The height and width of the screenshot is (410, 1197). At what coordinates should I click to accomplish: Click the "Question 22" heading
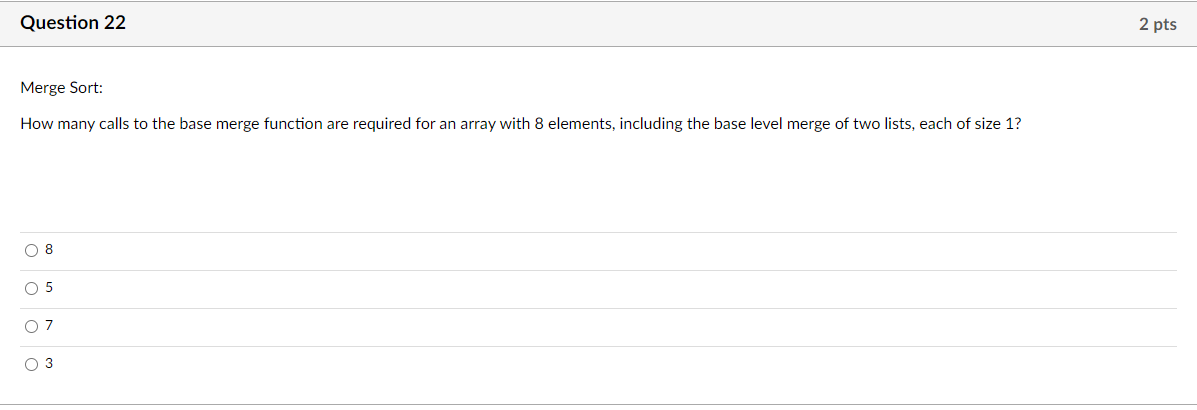tap(73, 24)
